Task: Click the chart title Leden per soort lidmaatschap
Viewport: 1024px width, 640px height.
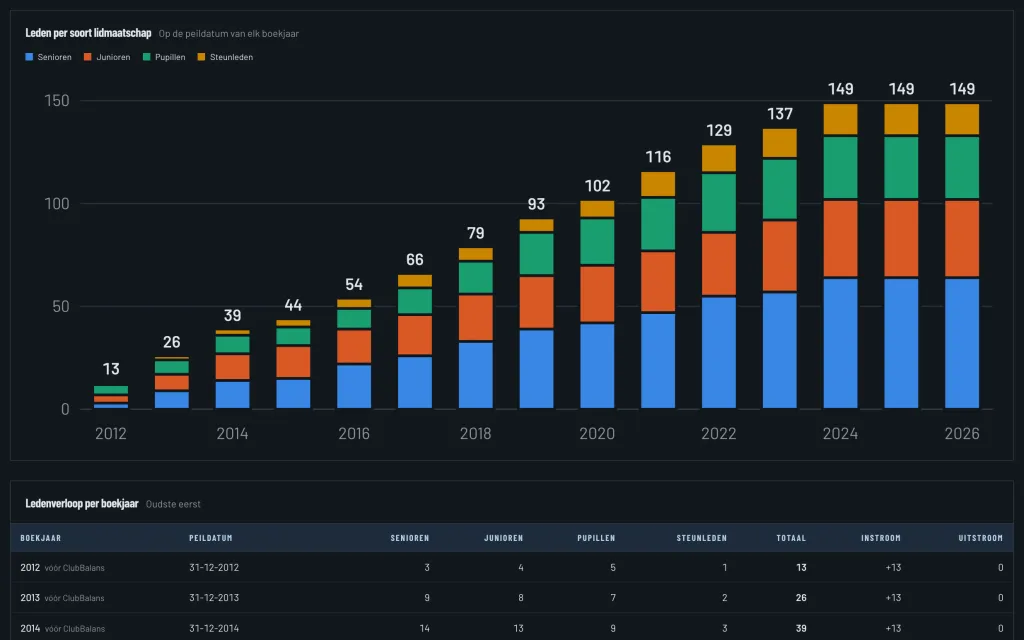Action: (x=88, y=33)
